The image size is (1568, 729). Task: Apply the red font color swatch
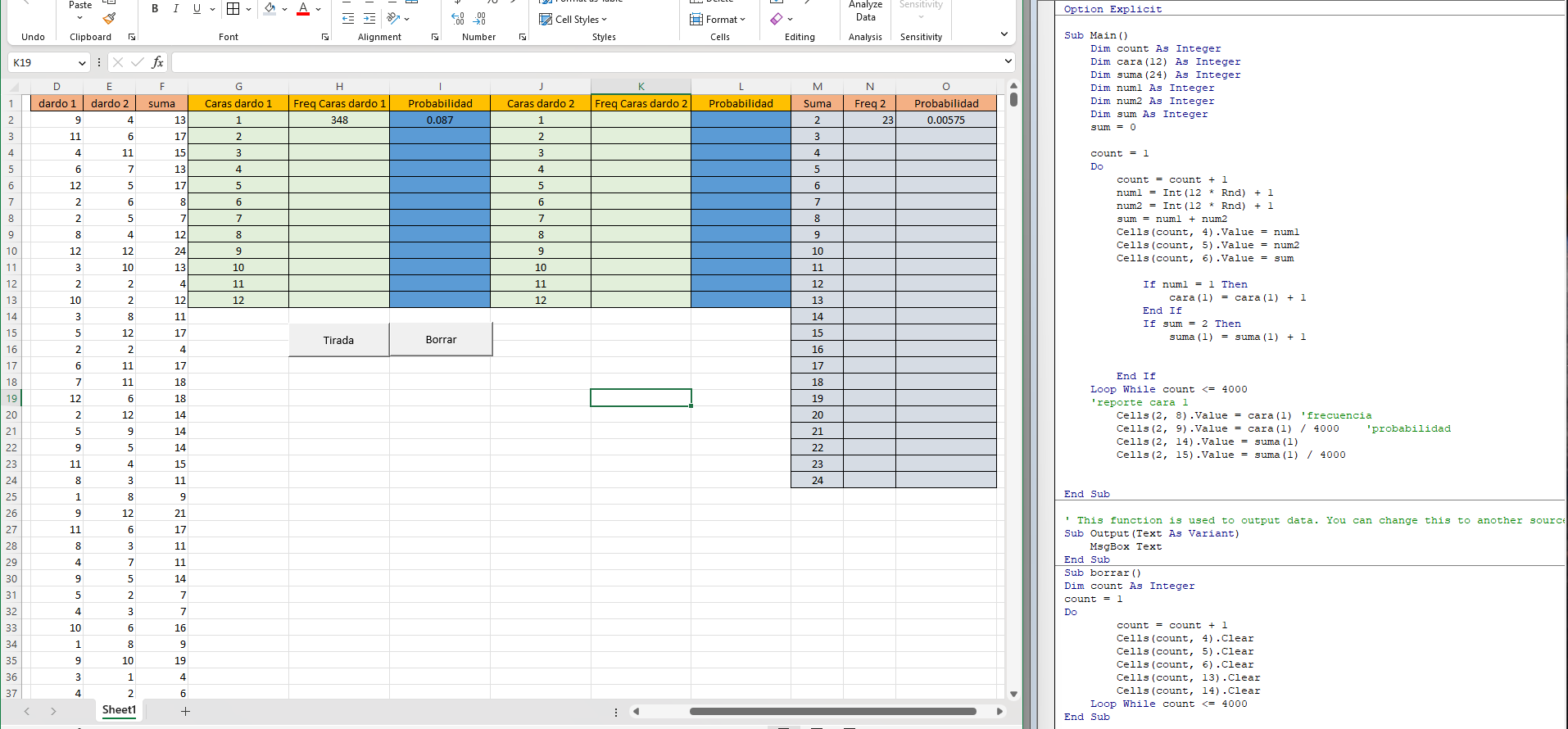tap(303, 9)
